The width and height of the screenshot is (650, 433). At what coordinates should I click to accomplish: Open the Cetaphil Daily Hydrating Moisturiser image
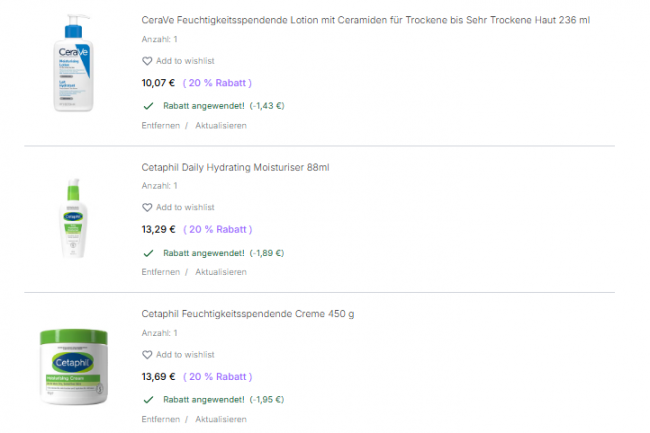(x=74, y=217)
